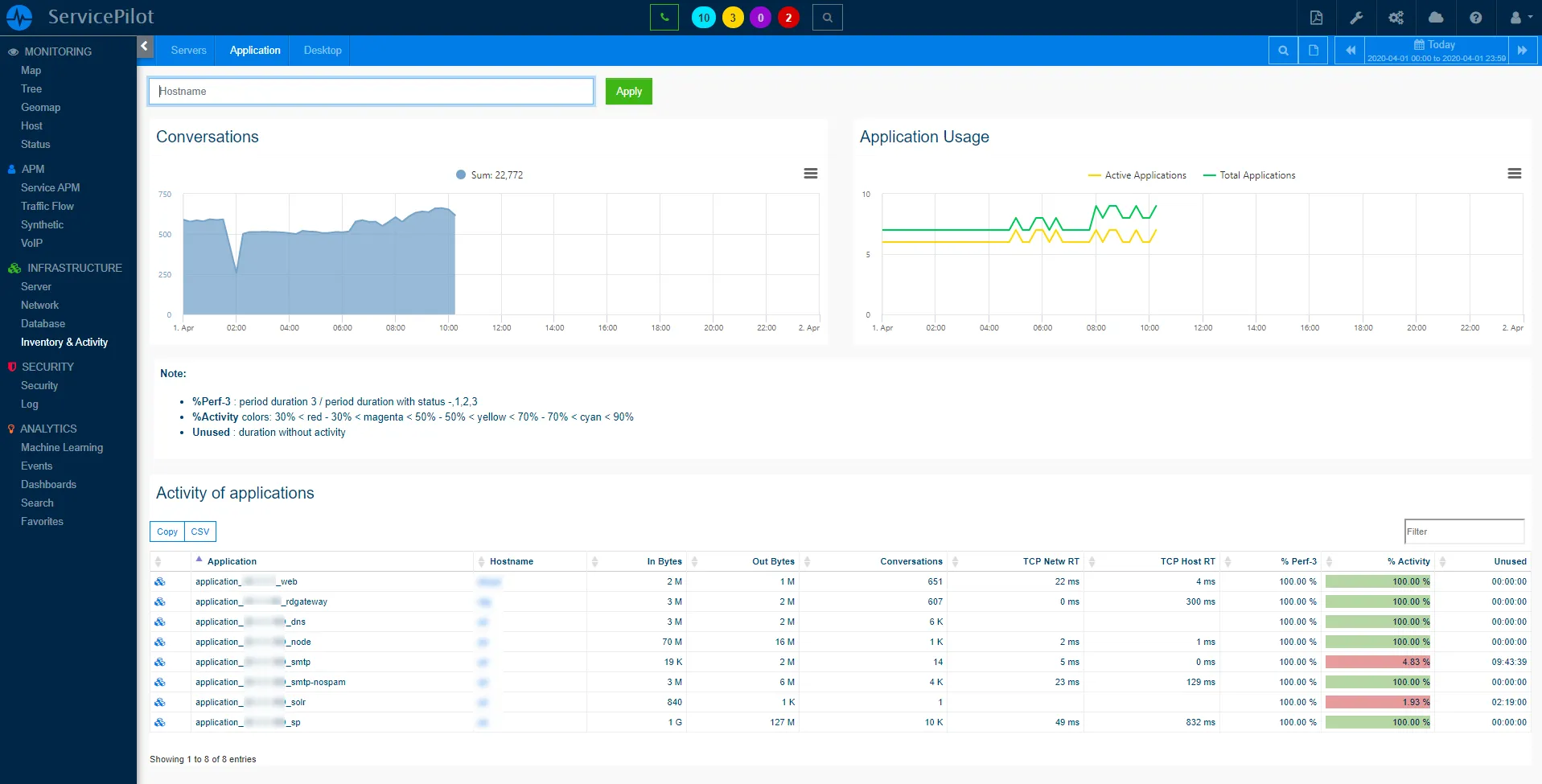The width and height of the screenshot is (1542, 784).
Task: Open settings via the gears icon
Action: point(1396,17)
